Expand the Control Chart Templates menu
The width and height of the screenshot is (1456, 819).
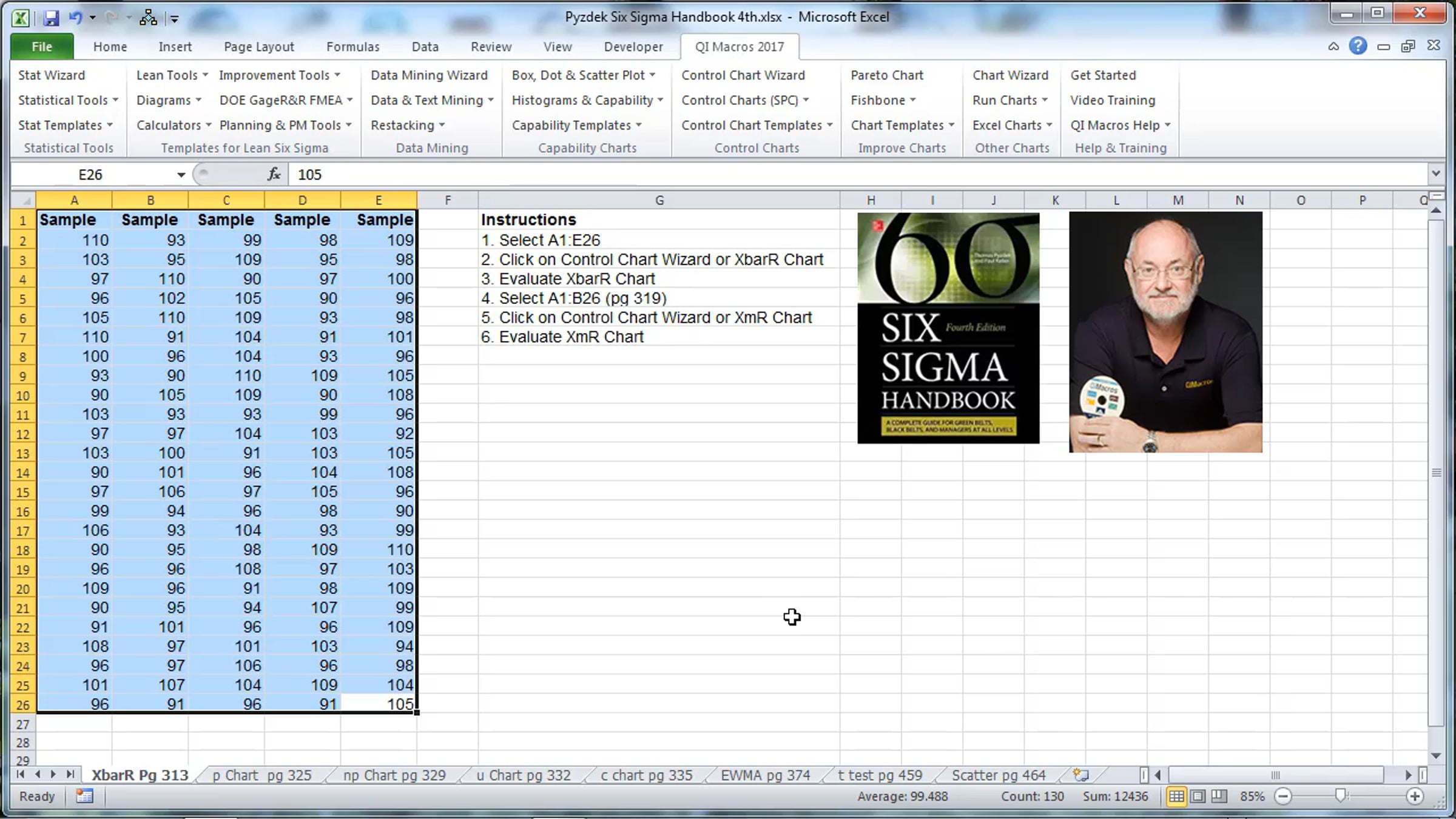pyautogui.click(x=757, y=125)
